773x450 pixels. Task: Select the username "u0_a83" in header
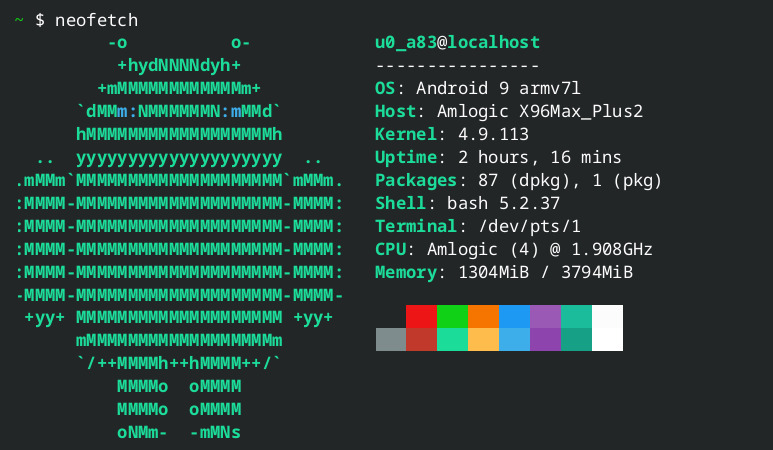pos(406,42)
